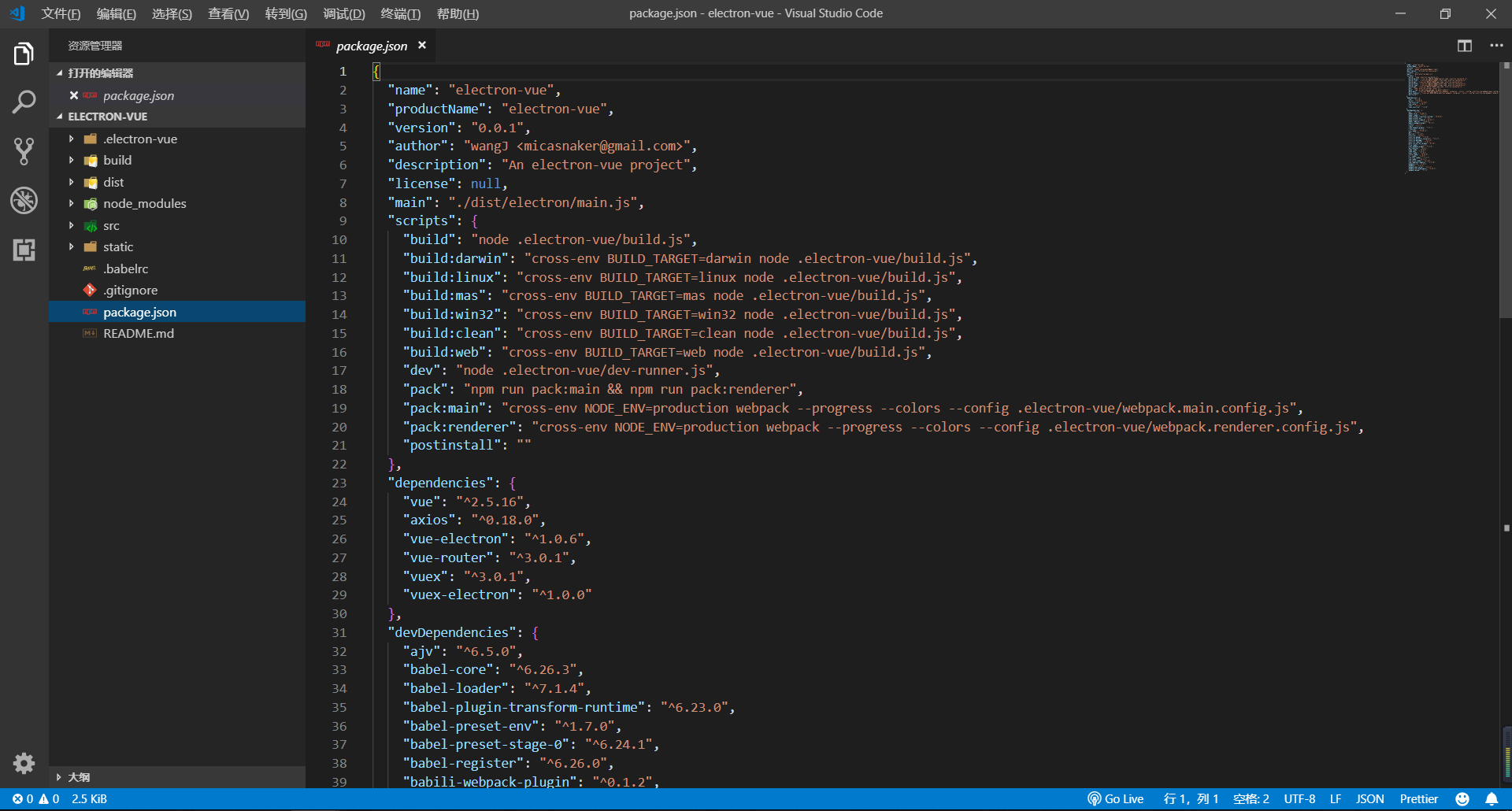The width and height of the screenshot is (1512, 811).
Task: Change the JSON language mode
Action: (x=1369, y=798)
